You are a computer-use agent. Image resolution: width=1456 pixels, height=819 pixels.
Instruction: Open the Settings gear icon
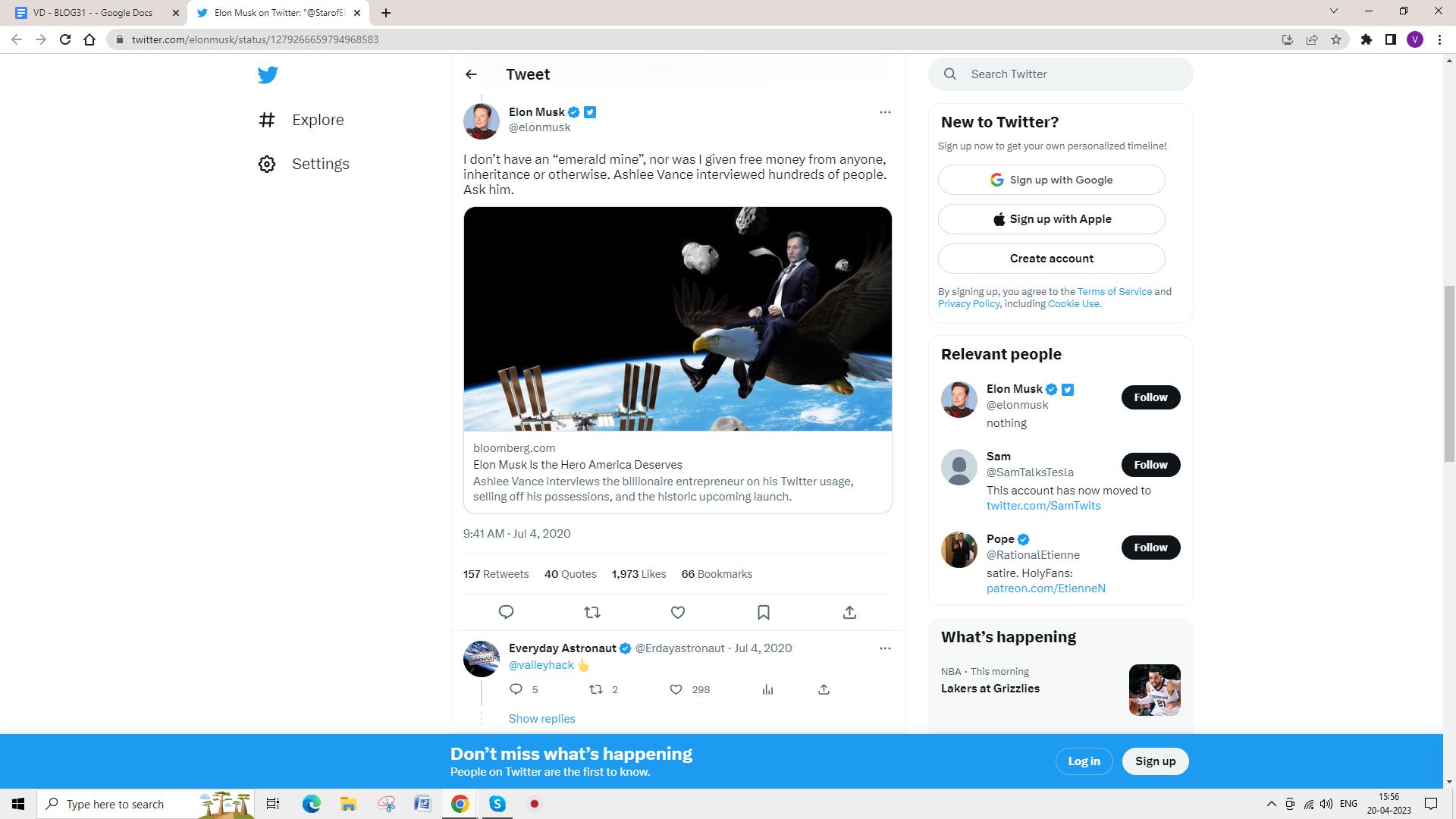[267, 164]
